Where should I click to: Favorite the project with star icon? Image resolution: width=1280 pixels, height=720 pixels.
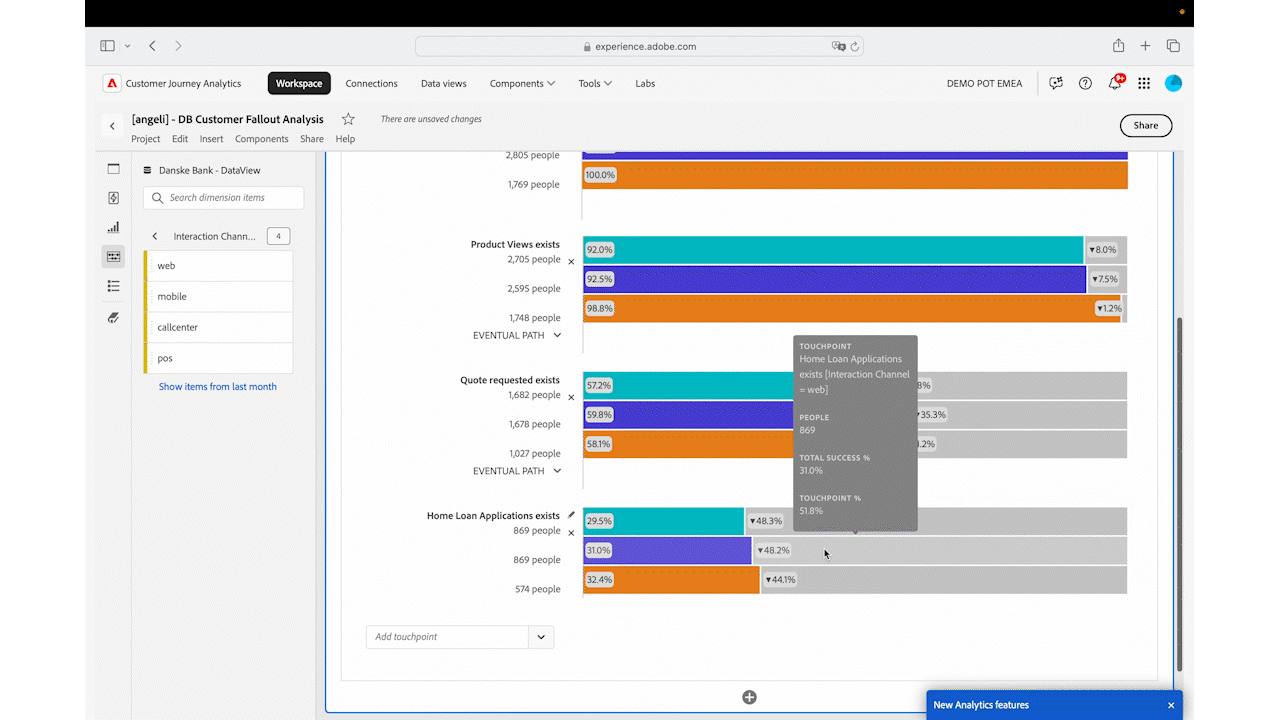point(348,119)
